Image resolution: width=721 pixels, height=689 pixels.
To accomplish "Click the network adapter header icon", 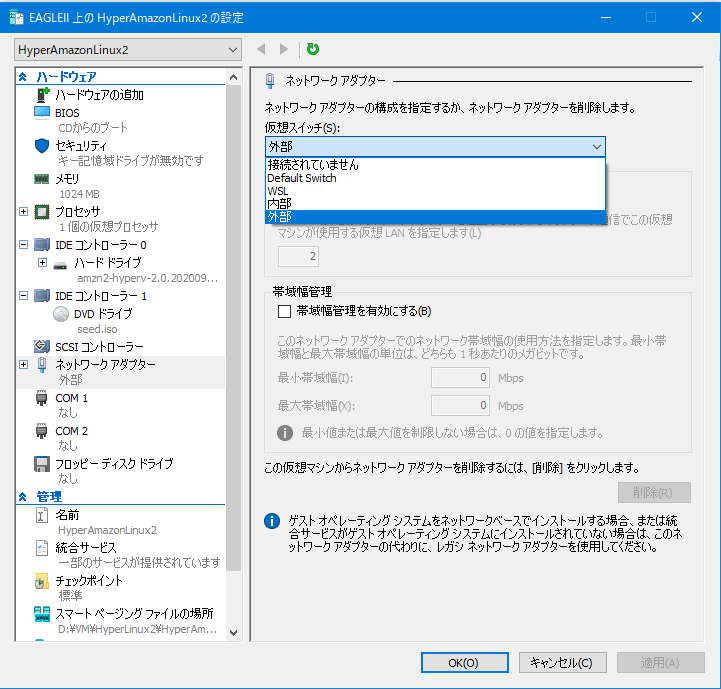I will coord(270,81).
